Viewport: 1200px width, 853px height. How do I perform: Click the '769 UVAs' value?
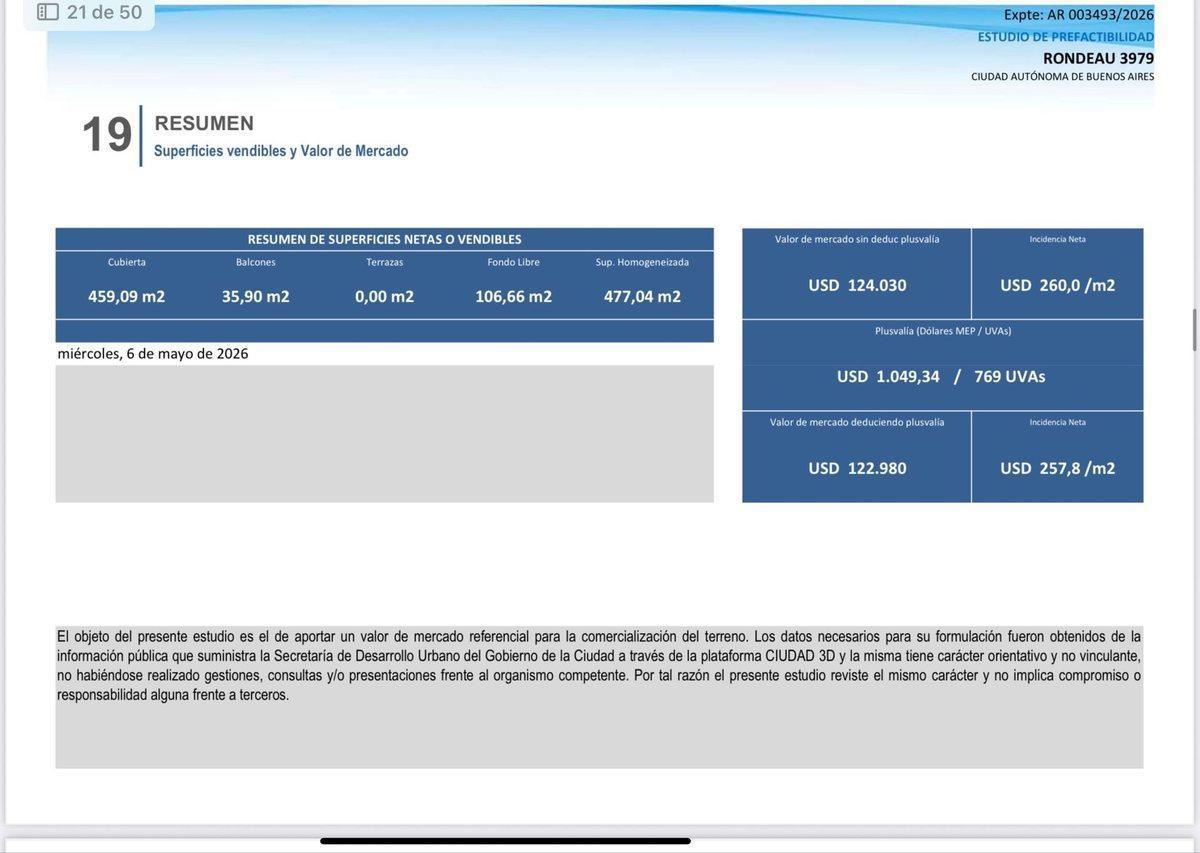[1010, 377]
